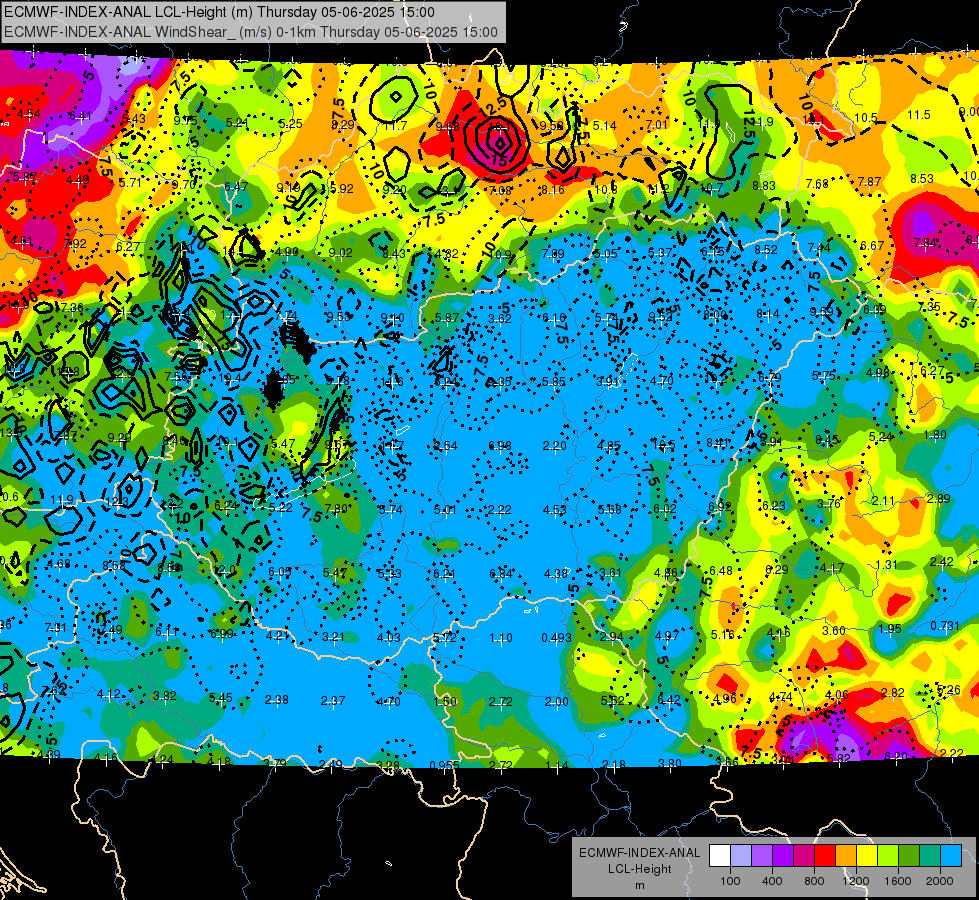
Task: Pick the lime green legend swatch
Action: tap(888, 855)
